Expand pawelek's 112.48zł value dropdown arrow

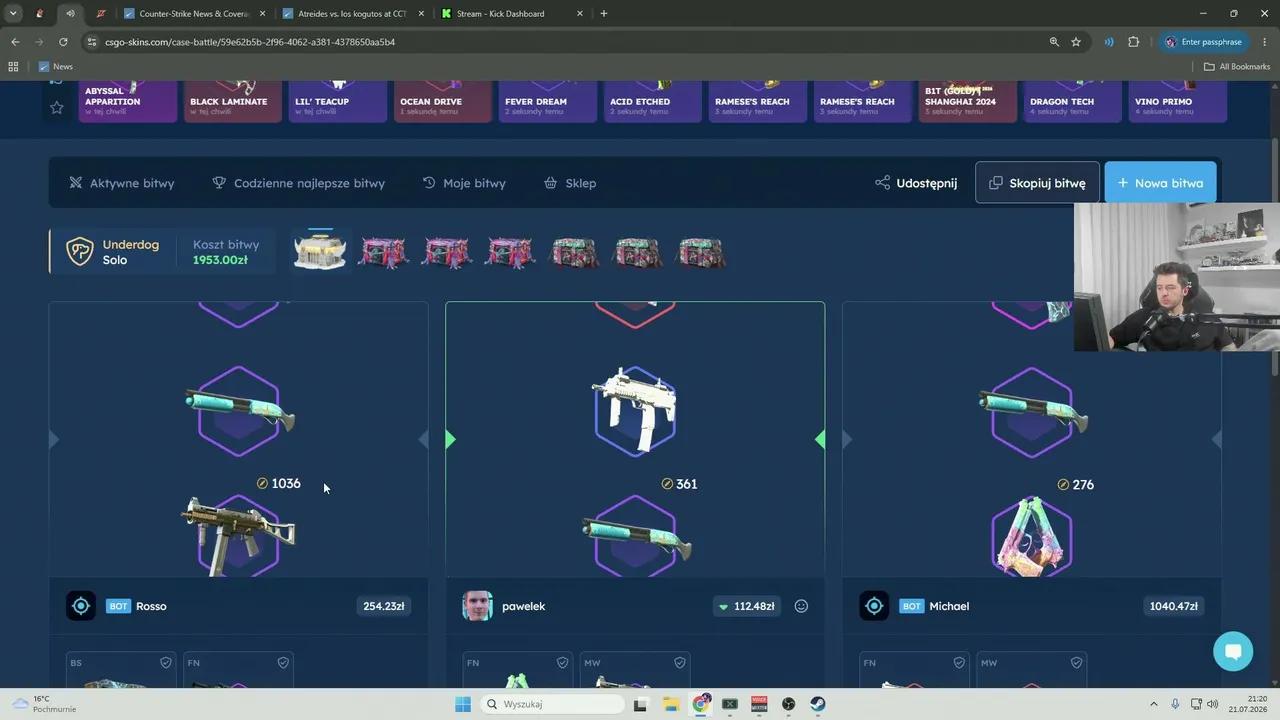click(x=723, y=607)
